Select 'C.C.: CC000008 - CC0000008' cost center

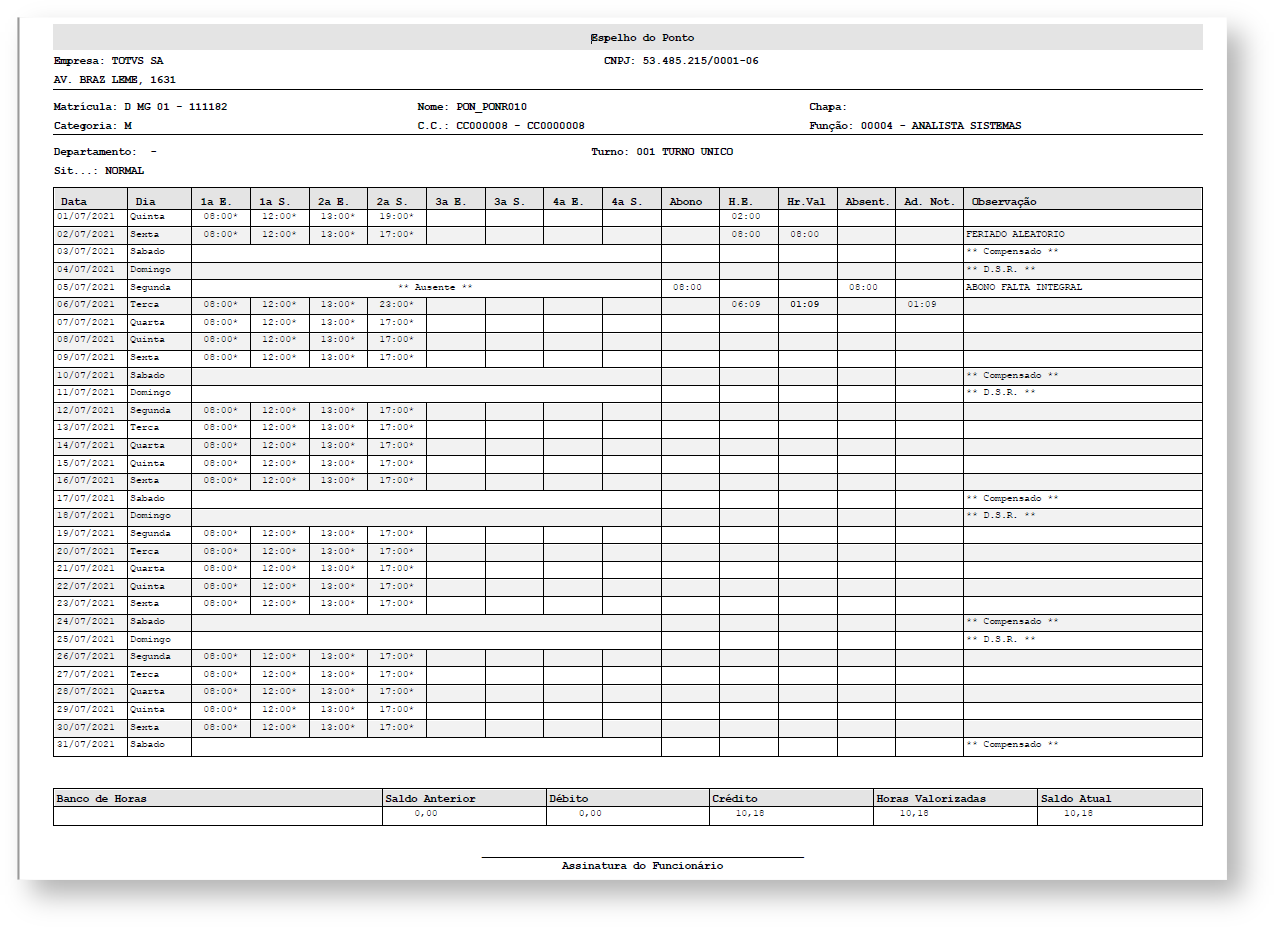pyautogui.click(x=501, y=126)
